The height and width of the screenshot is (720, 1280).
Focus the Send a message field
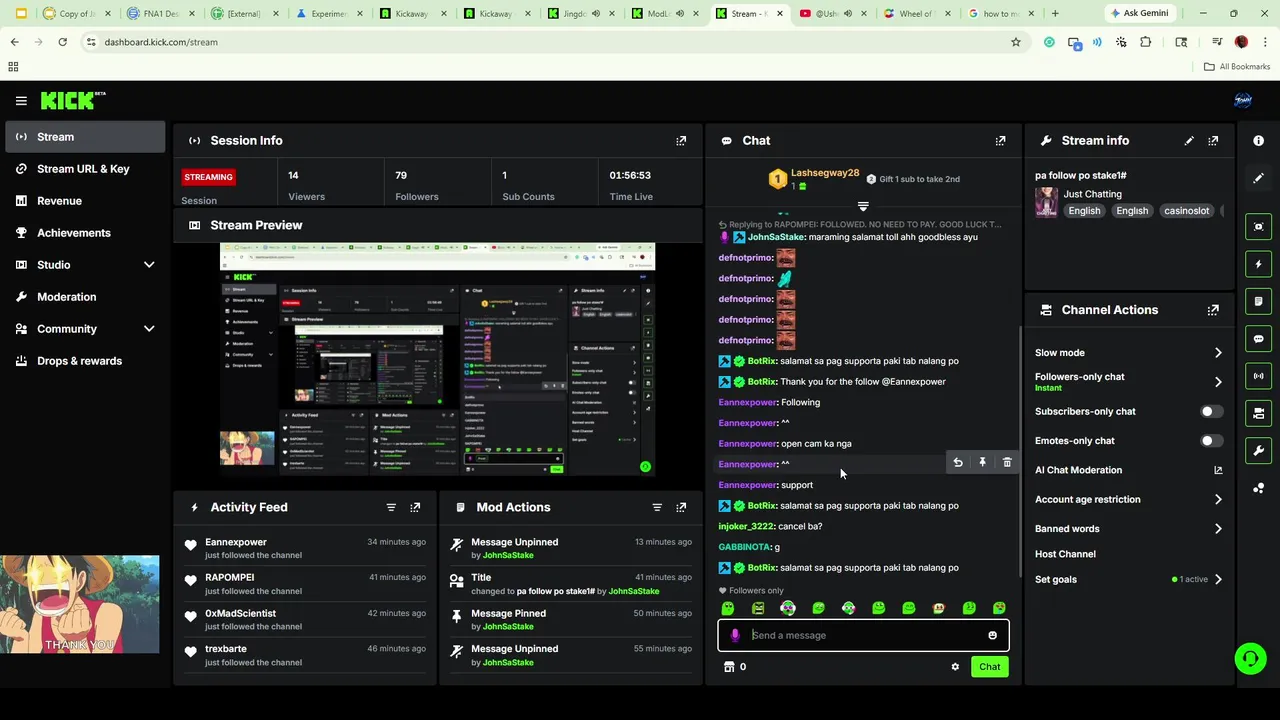[863, 636]
